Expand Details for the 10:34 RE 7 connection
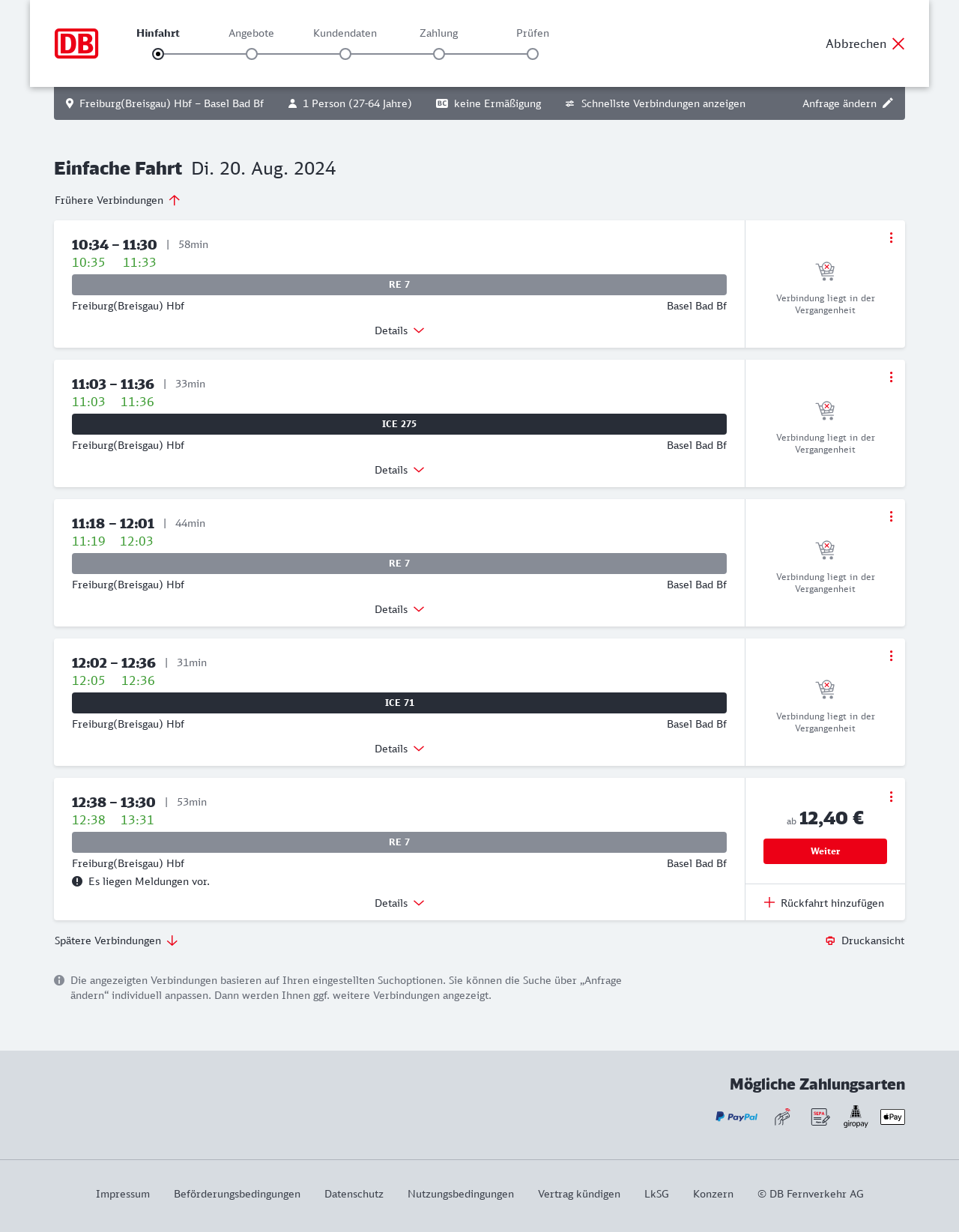 [x=399, y=330]
